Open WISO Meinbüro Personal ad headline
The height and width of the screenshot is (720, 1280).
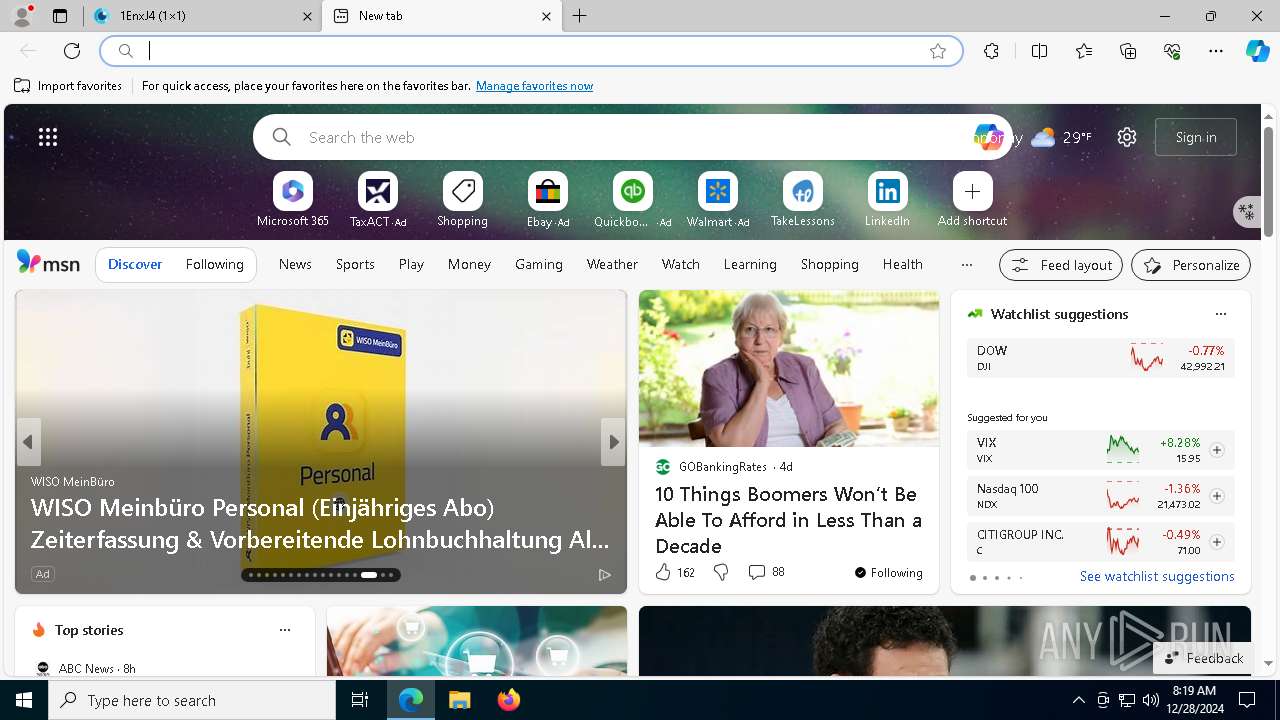pyautogui.click(x=320, y=523)
